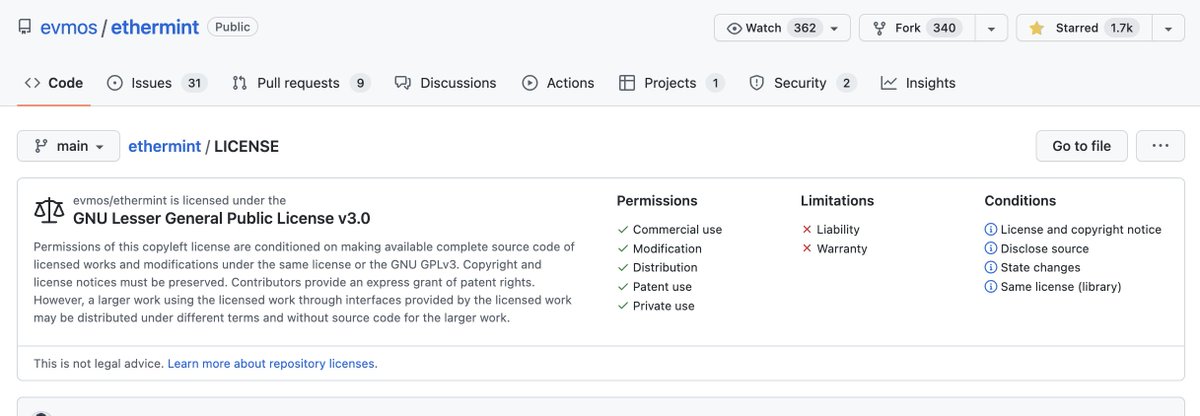This screenshot has height=416, width=1200.
Task: Click the GNU Lesser General Public License v3.0 title
Action: [222, 218]
